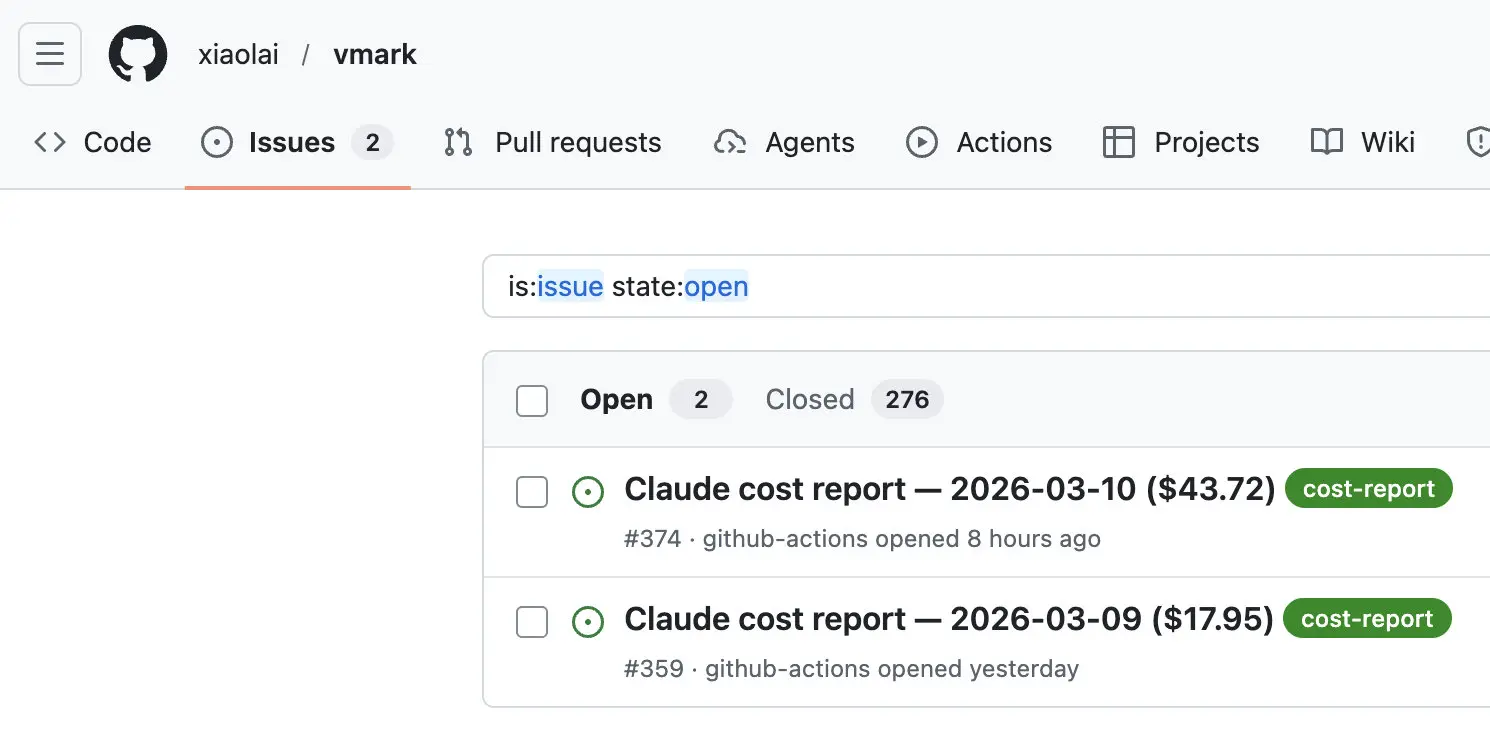Show the 276 Closed issues

pyautogui.click(x=853, y=400)
